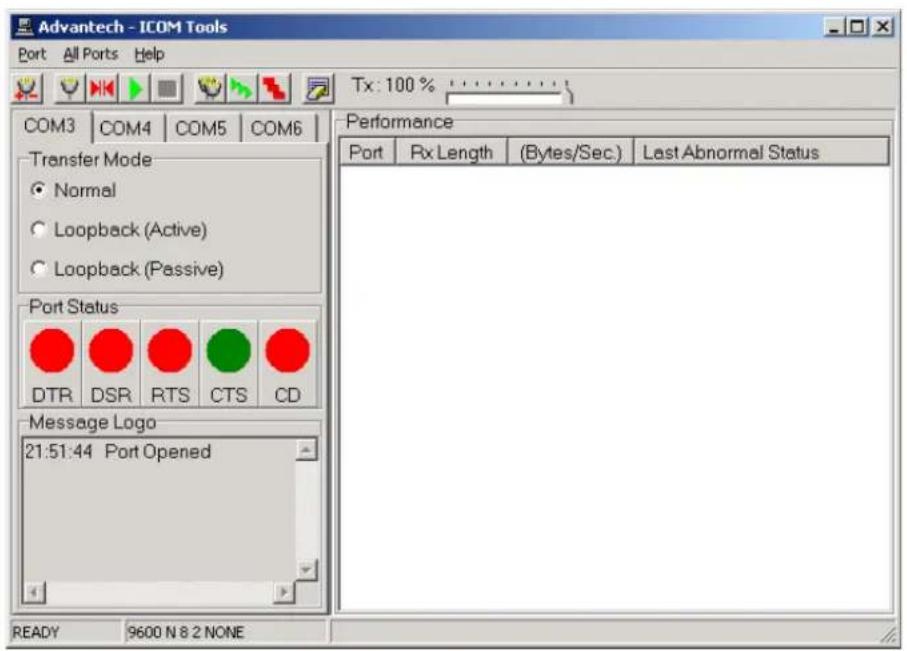Click the red close port arrows icon
This screenshot has width=907, height=651.
click(x=102, y=89)
